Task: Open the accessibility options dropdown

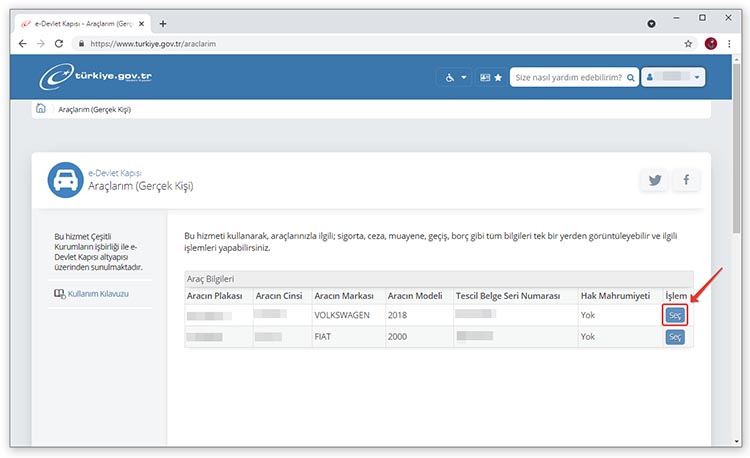Action: click(453, 77)
